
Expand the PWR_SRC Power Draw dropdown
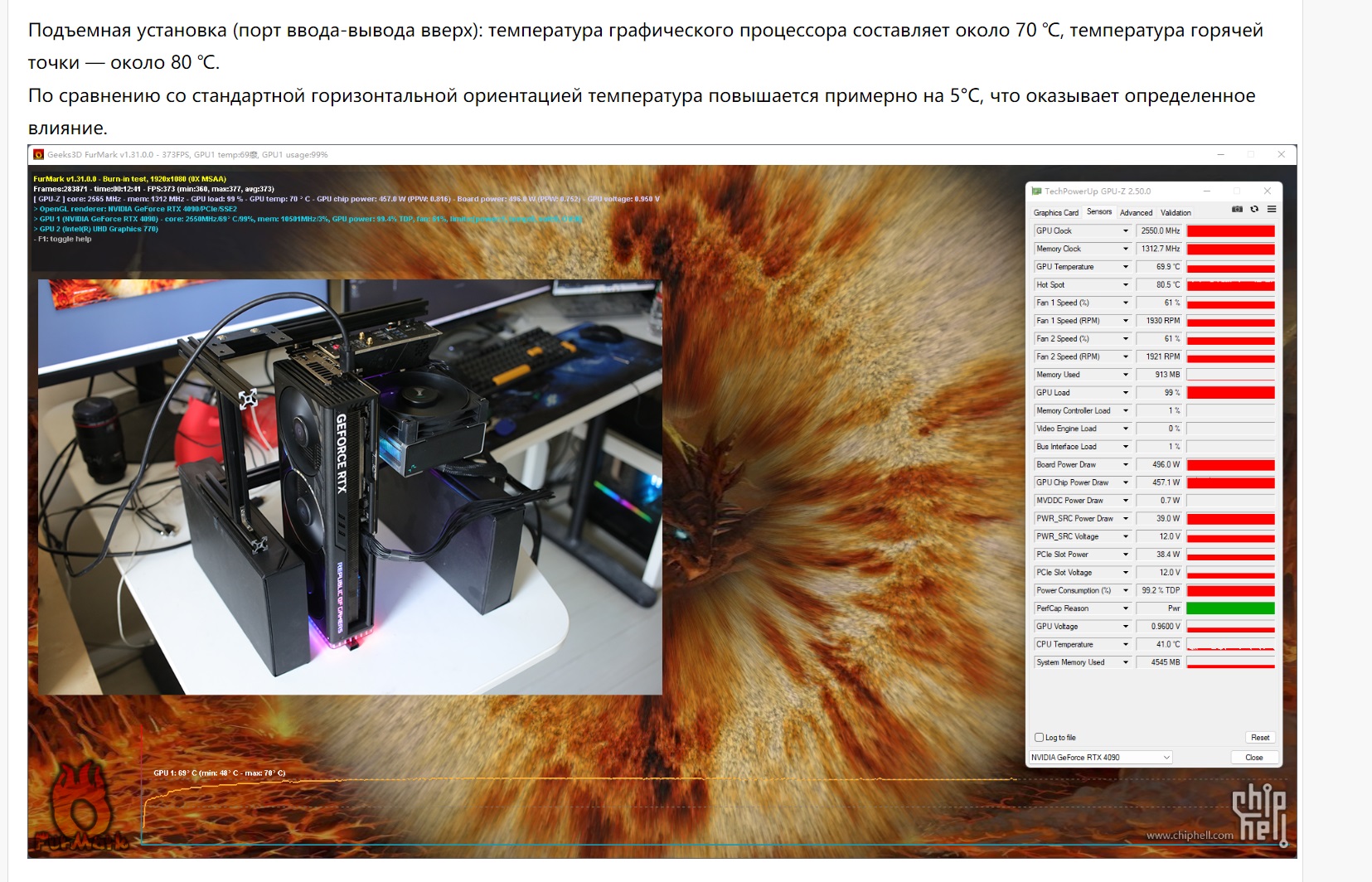(x=1126, y=518)
